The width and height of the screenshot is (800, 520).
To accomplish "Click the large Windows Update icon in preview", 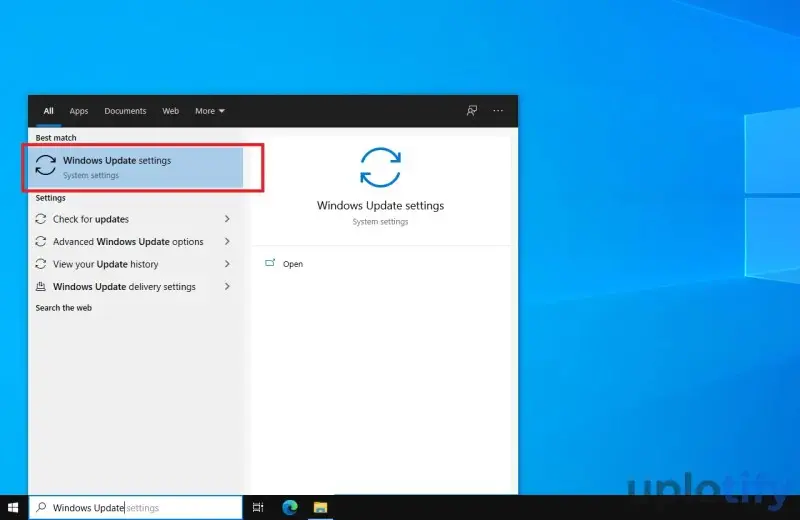I will pos(381,167).
